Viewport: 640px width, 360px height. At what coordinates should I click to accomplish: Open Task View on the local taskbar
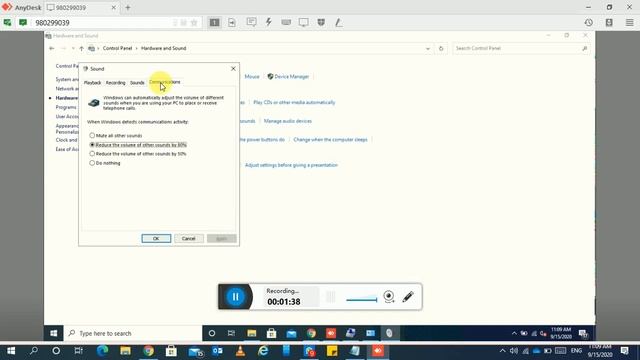(x=78, y=351)
